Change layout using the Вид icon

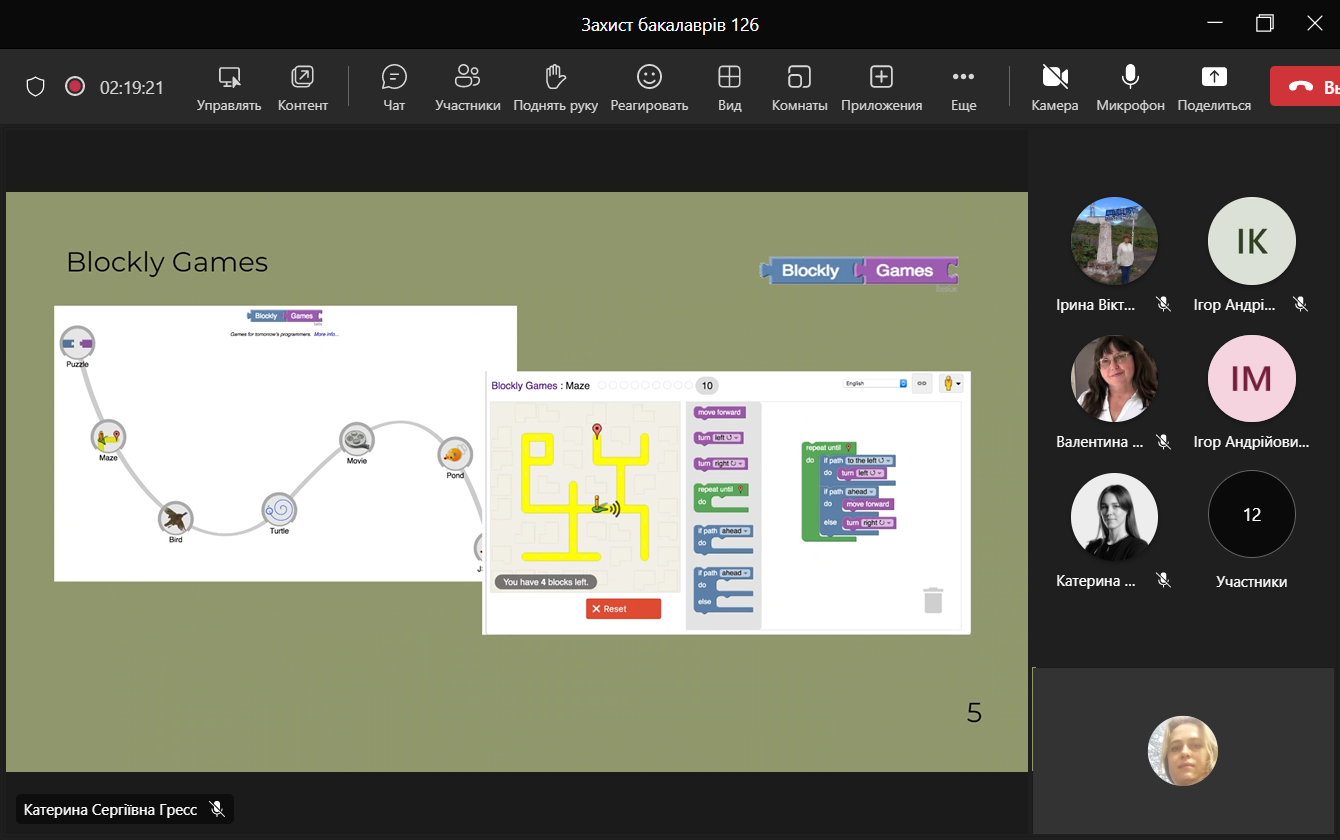[729, 86]
